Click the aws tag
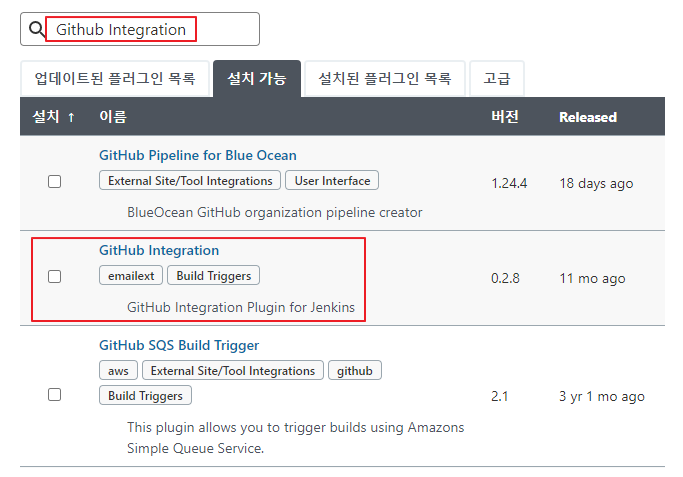683x477 pixels. coord(118,370)
